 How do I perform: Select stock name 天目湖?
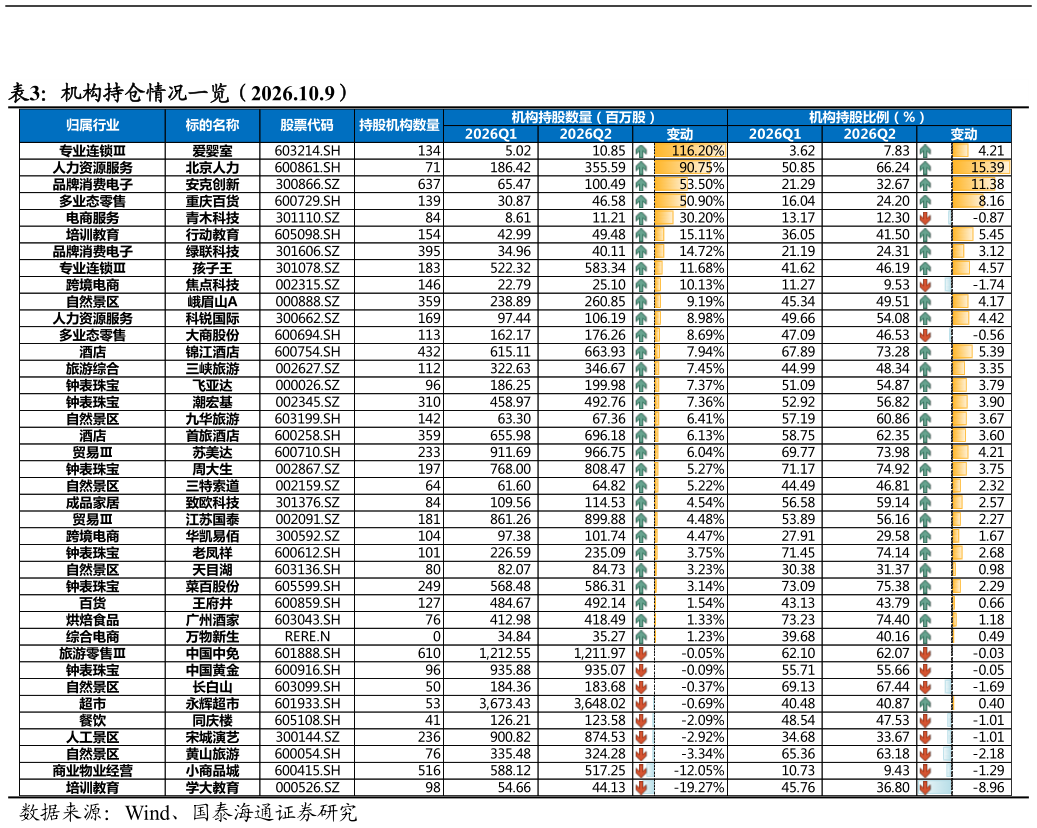coord(212,569)
